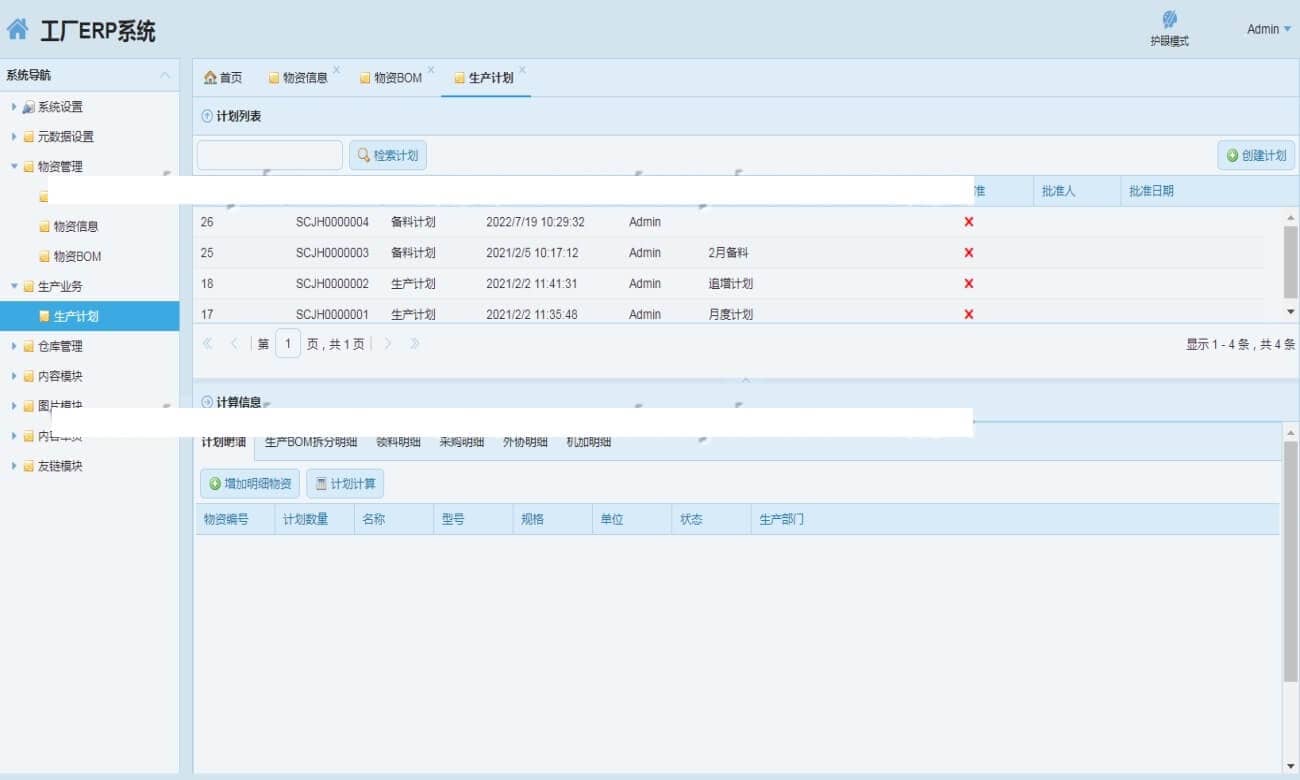The height and width of the screenshot is (780, 1300).
Task: Click the 2022/7/19 10:29:32 date cell
Action: coord(535,222)
